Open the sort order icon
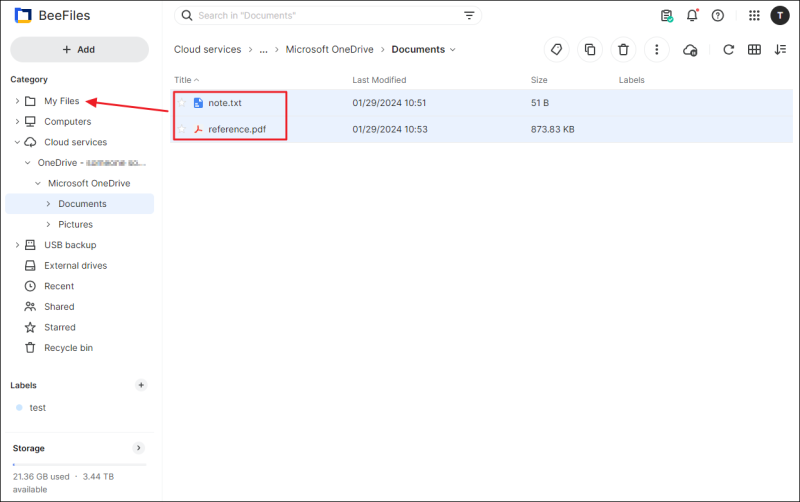The image size is (800, 502). click(780, 49)
